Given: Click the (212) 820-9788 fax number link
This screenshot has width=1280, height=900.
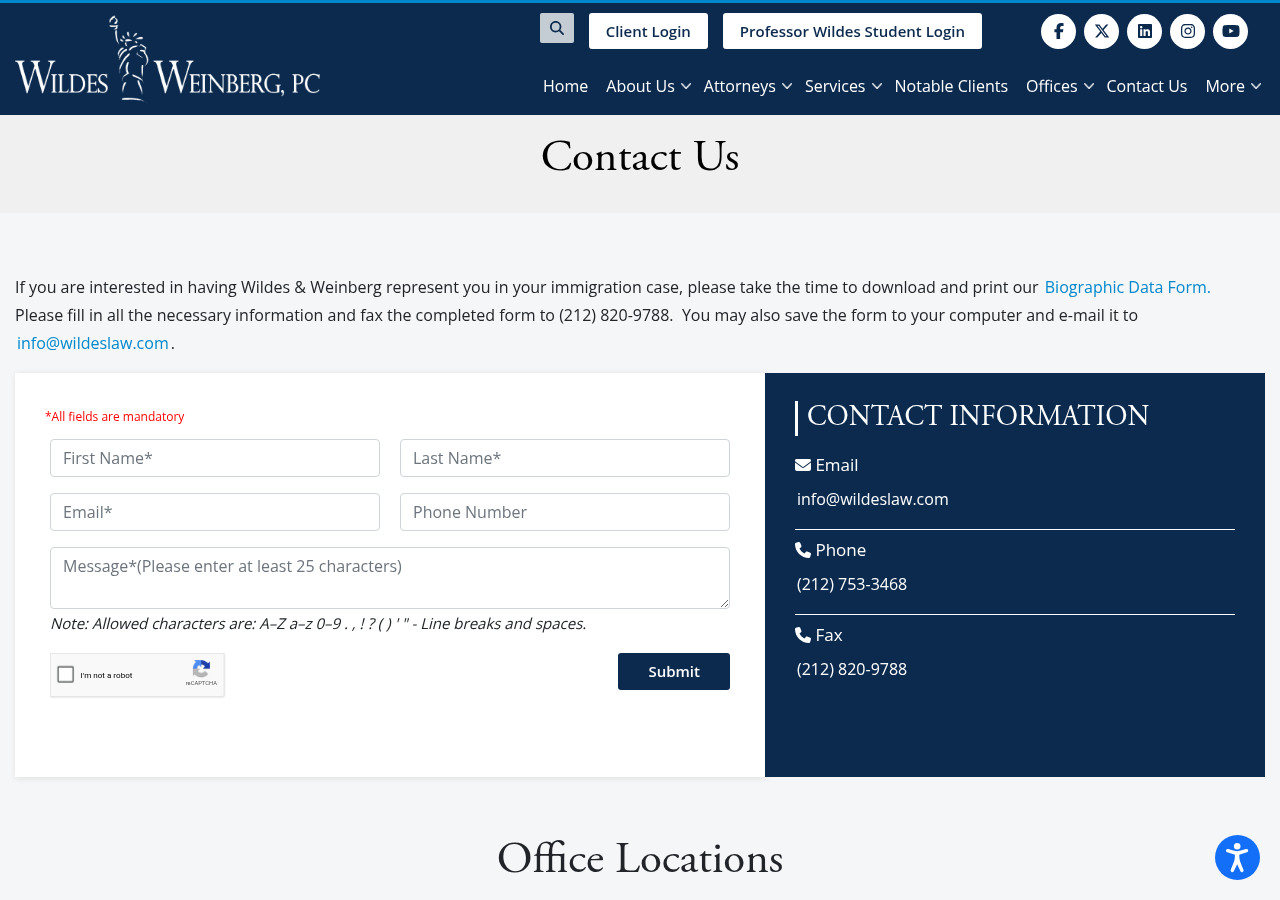Looking at the screenshot, I should (x=852, y=669).
